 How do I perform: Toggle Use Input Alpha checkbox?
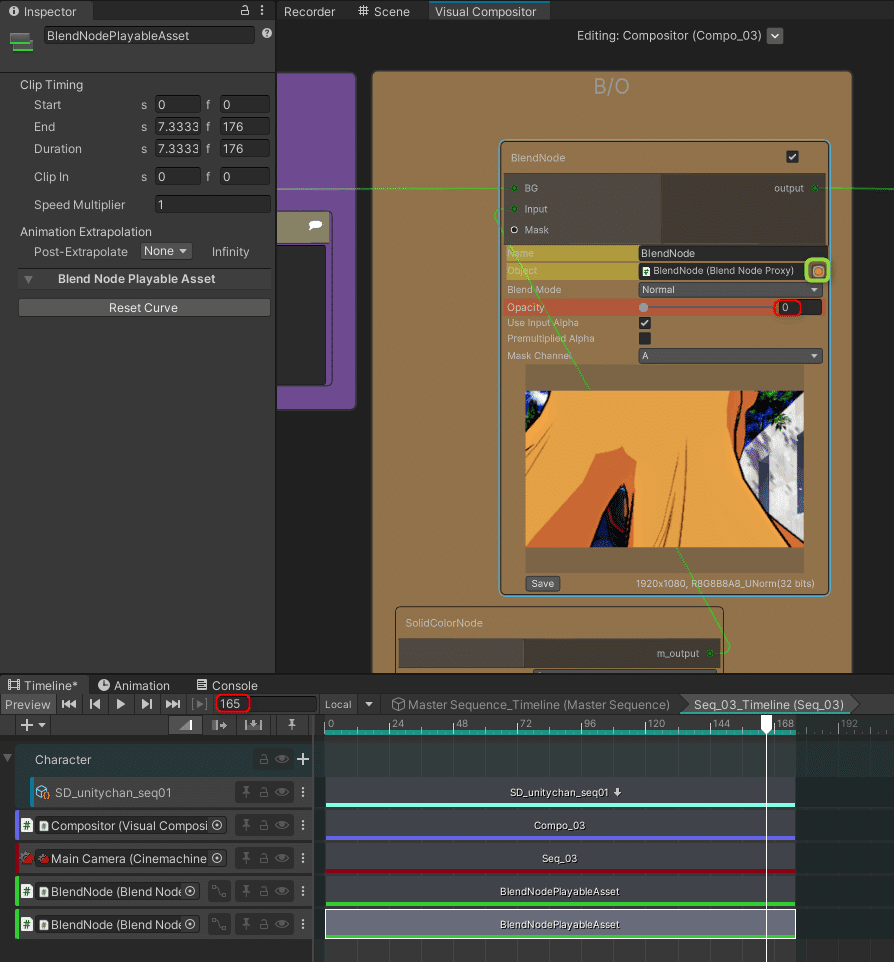644,323
